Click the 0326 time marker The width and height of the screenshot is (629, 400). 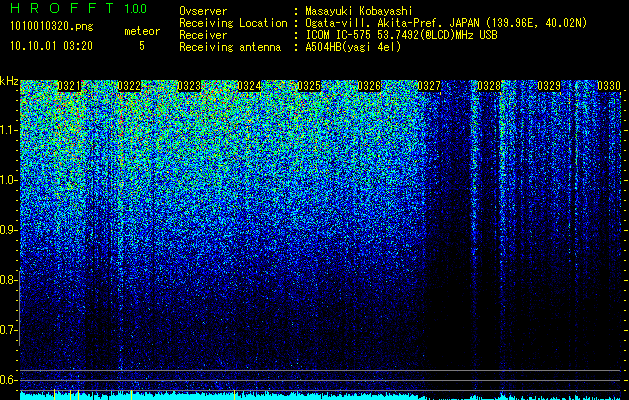369,86
